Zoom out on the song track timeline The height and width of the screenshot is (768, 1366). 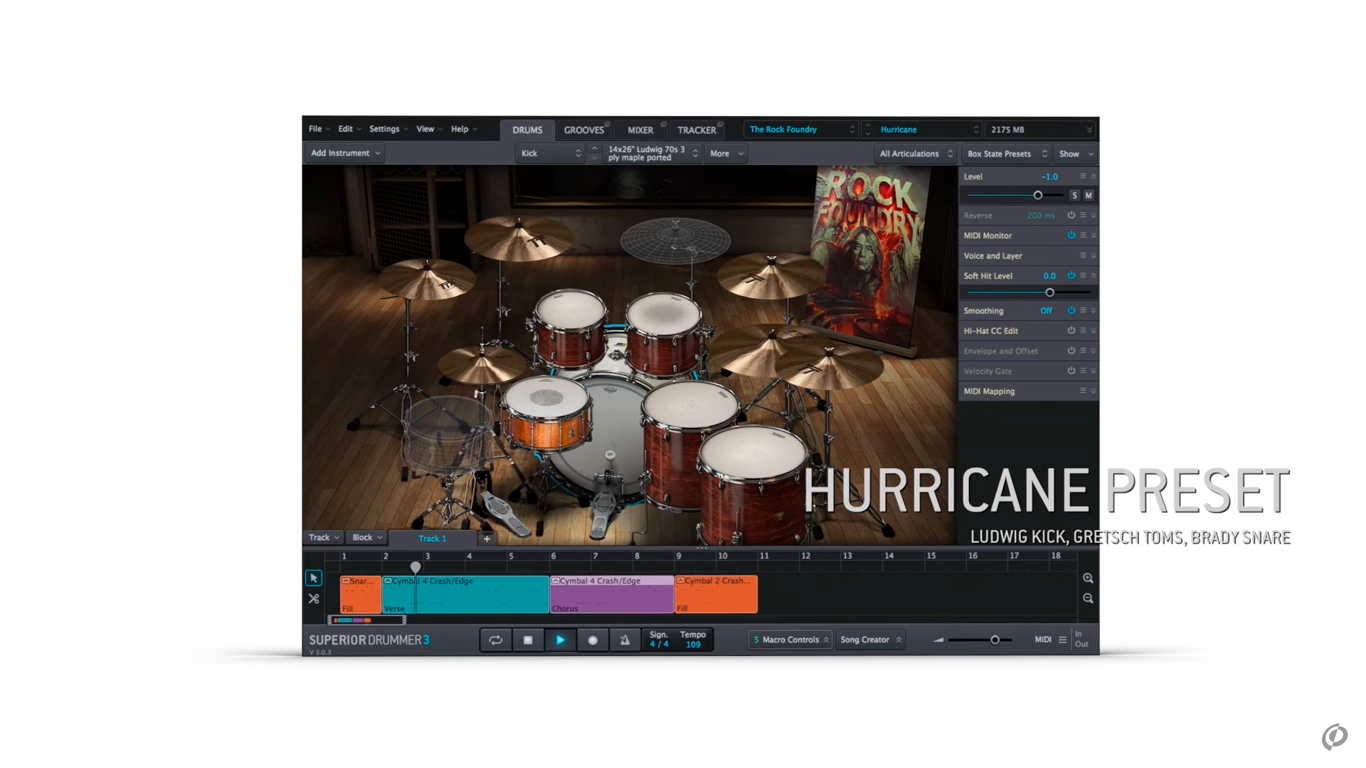1088,598
